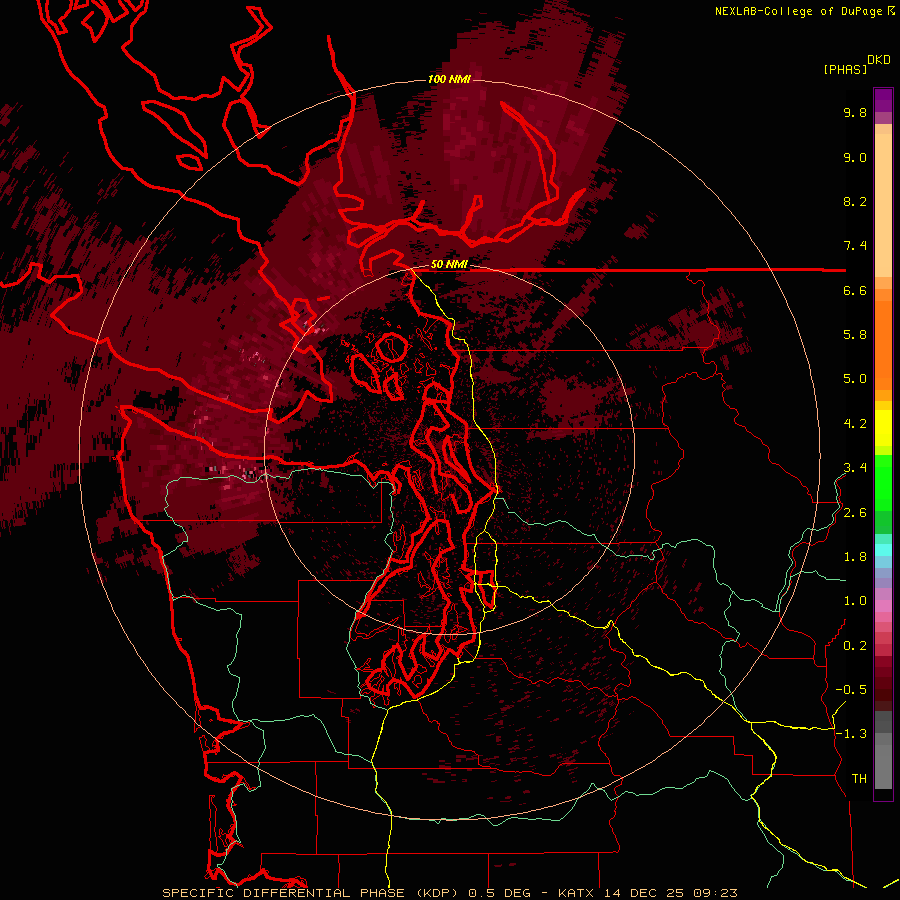The image size is (900, 900).
Task: Click the 2.6 value on the color scale
Action: coord(855,513)
